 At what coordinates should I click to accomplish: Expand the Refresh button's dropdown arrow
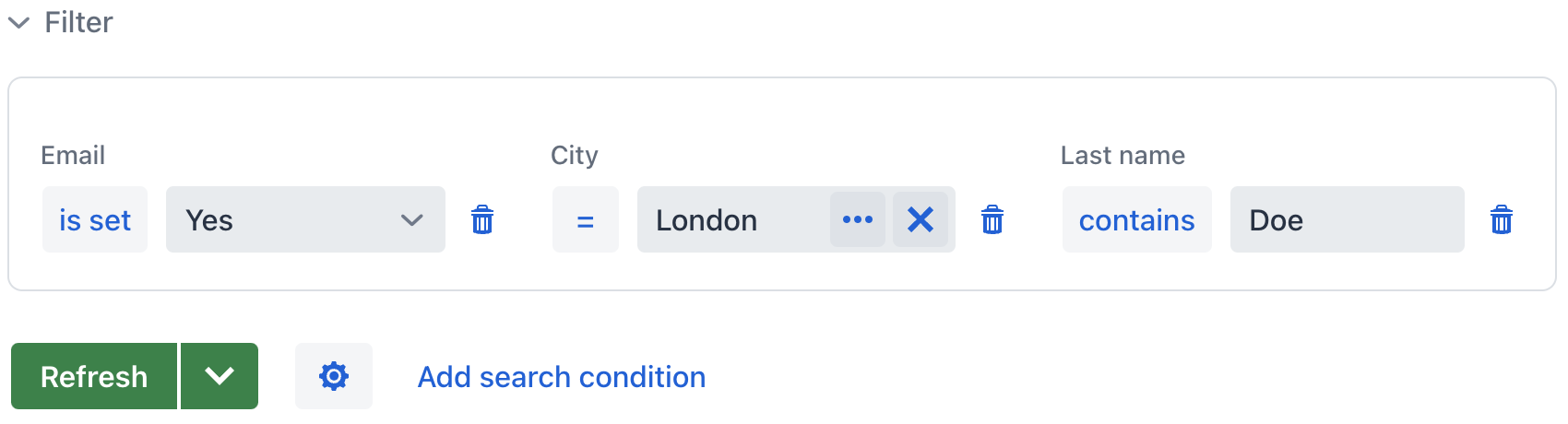(x=220, y=376)
